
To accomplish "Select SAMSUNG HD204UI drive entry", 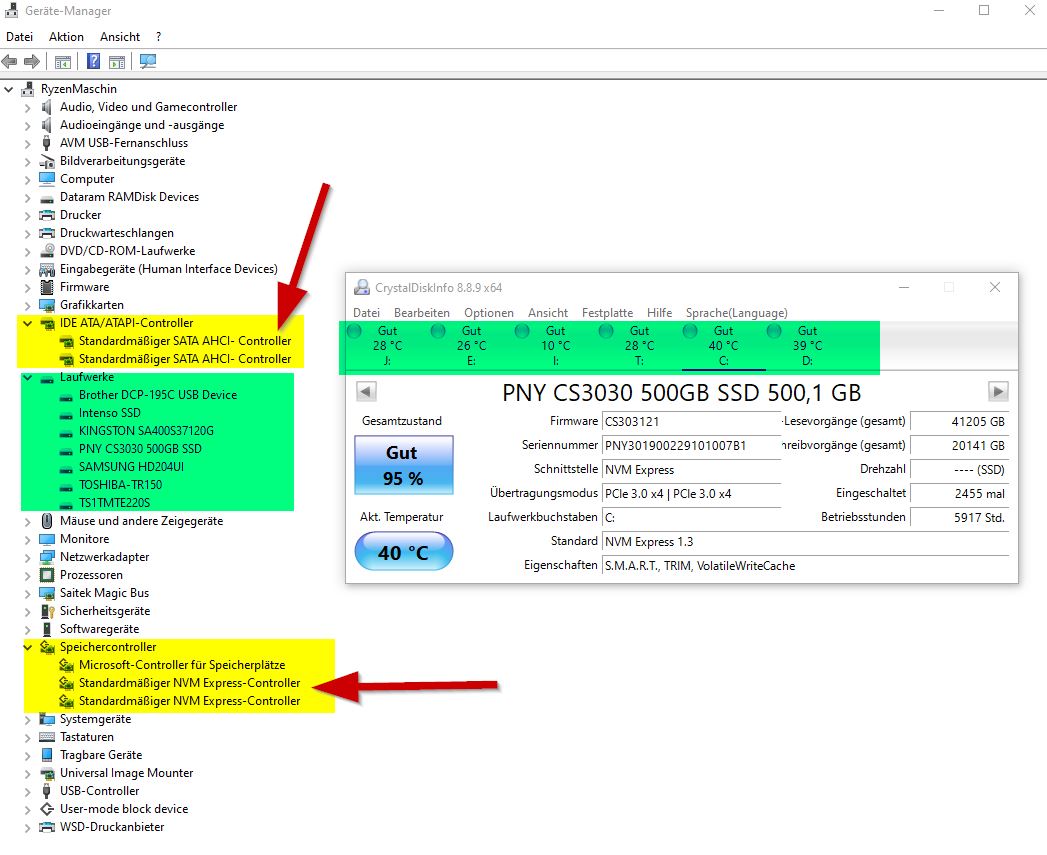I will coord(131,467).
